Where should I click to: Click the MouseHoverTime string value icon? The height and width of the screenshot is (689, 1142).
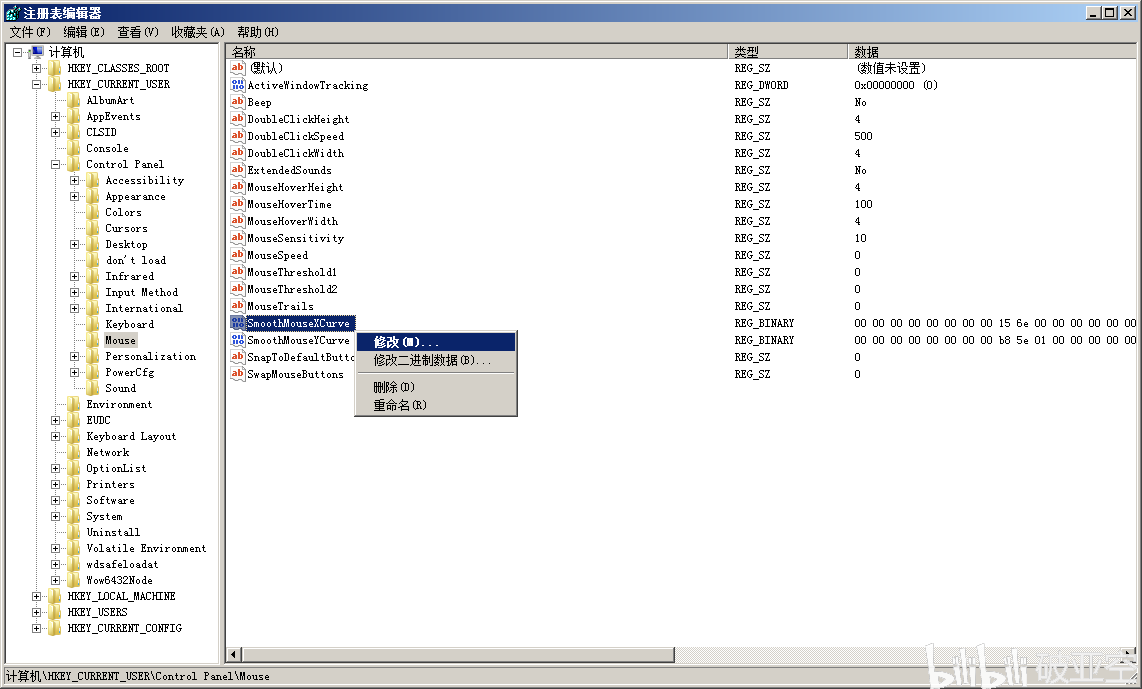[237, 204]
